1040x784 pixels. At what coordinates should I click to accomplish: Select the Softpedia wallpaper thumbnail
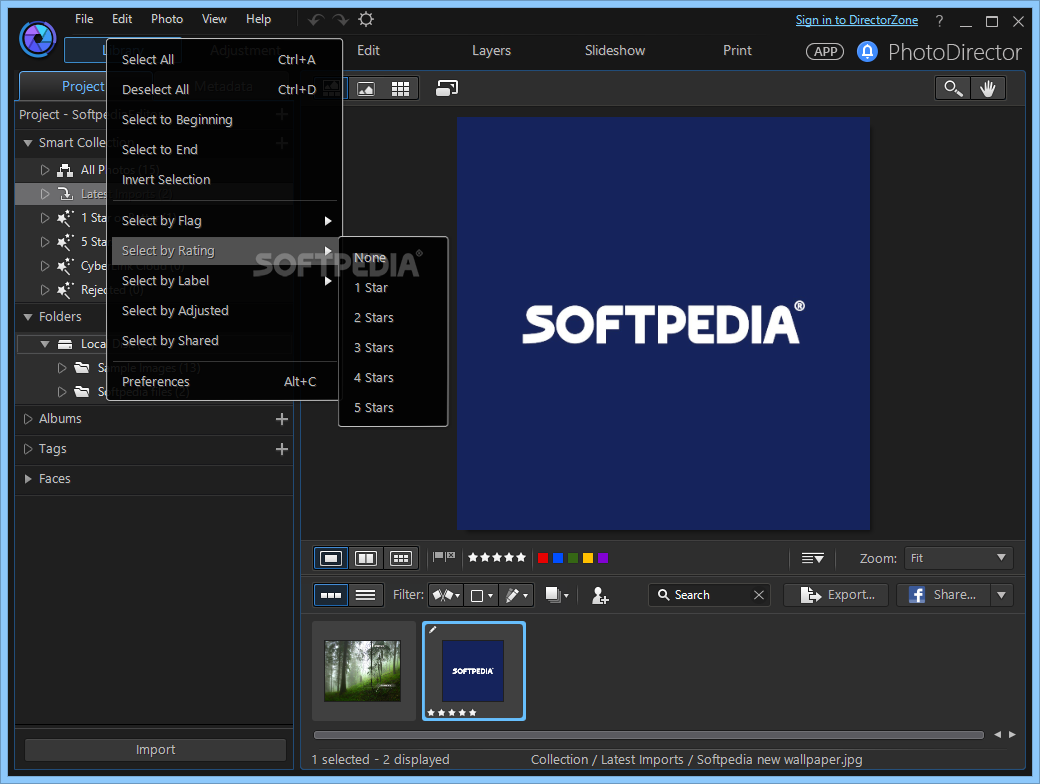point(474,671)
